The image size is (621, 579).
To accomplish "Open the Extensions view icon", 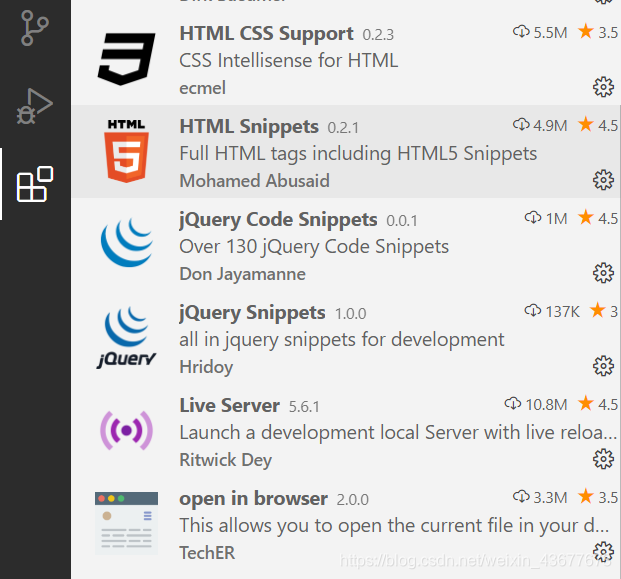I will click(35, 184).
